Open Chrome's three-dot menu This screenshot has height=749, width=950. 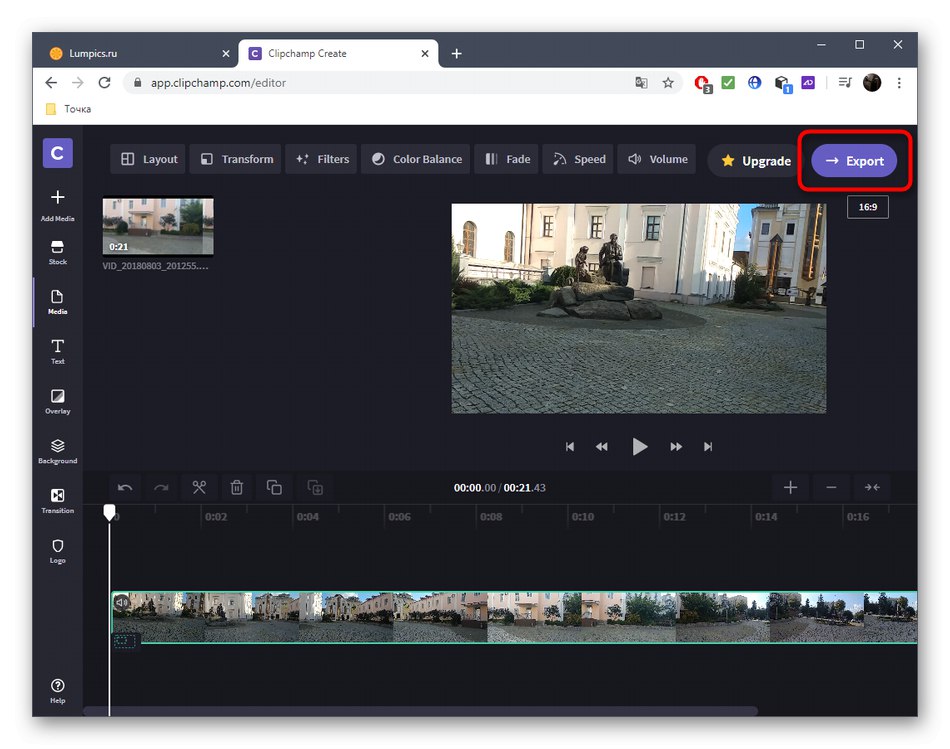899,83
